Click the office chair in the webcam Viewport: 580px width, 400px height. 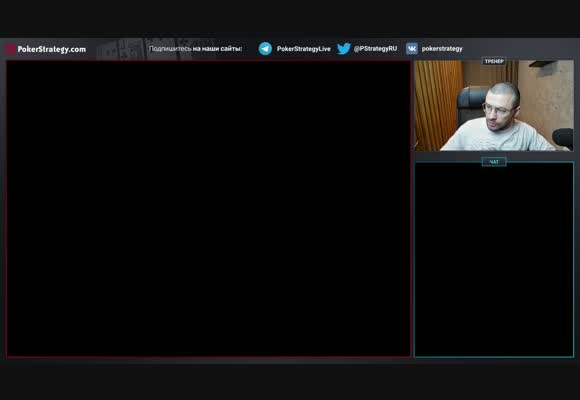point(472,104)
